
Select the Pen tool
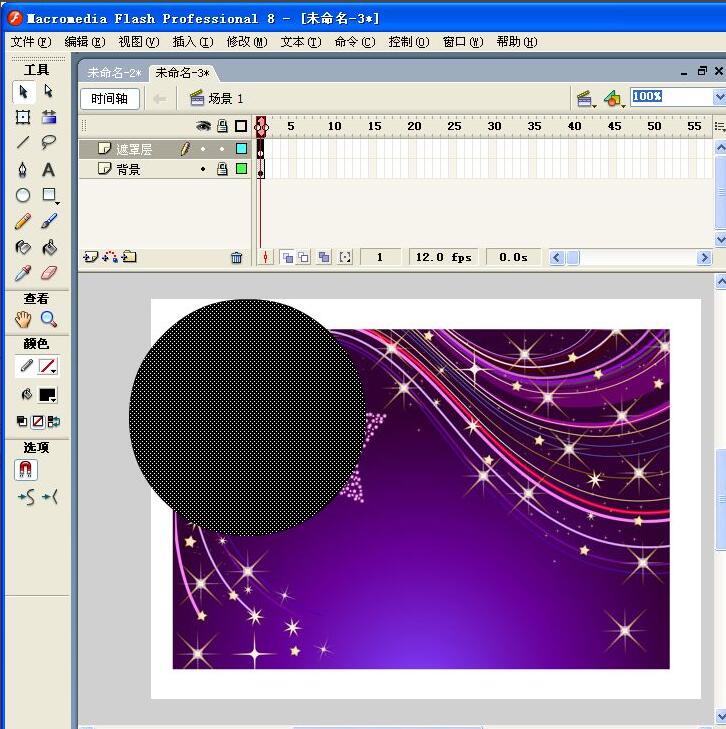23,170
